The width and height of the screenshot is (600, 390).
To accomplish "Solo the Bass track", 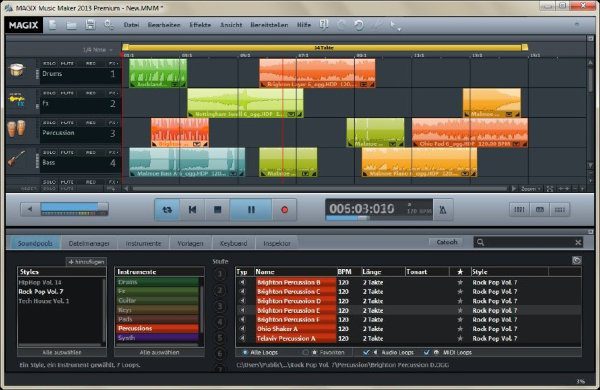I will point(49,152).
